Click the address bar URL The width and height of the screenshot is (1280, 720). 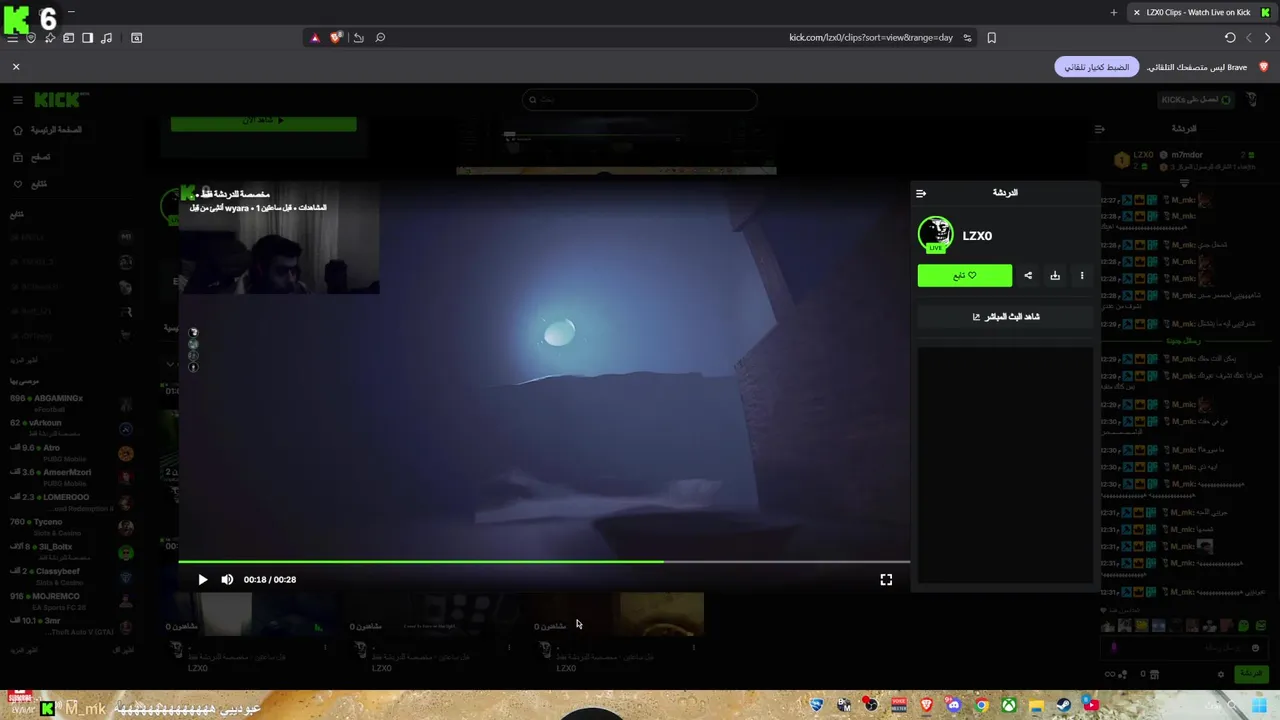[870, 38]
